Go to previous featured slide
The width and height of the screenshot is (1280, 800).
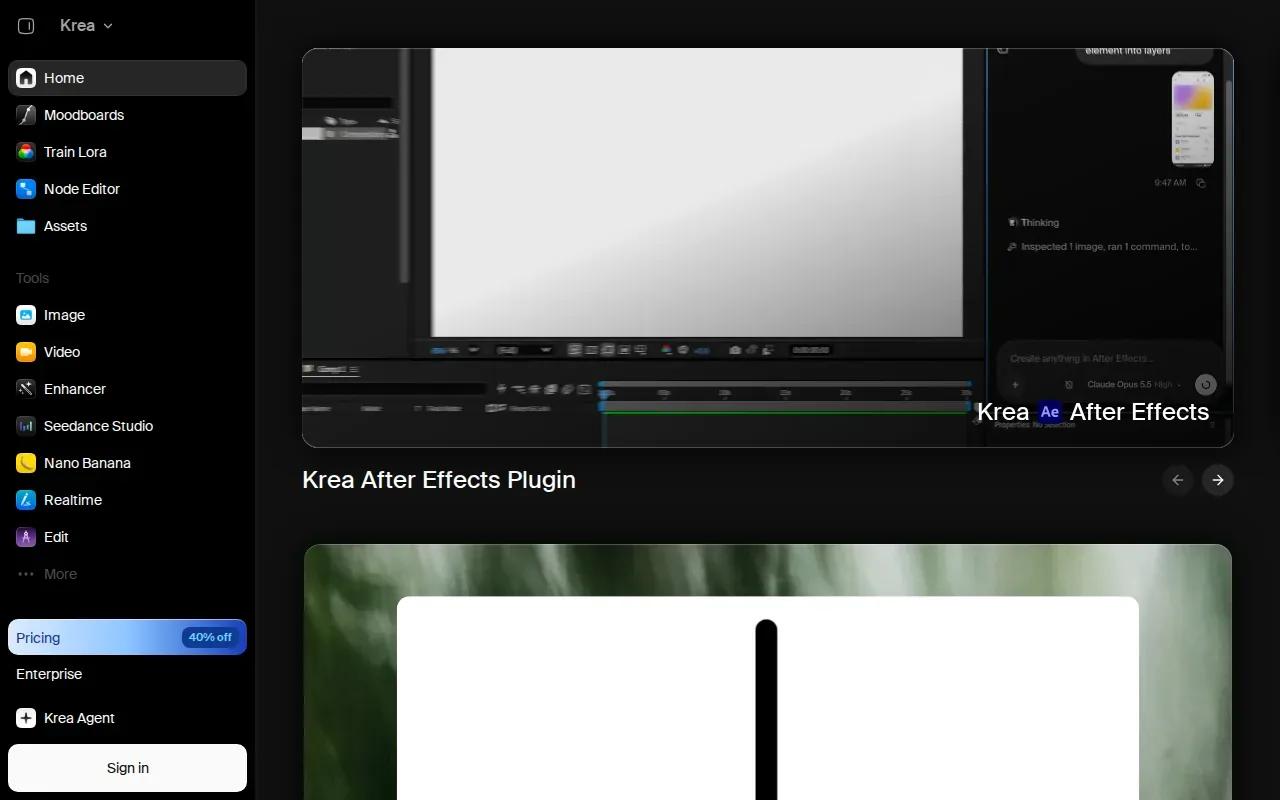pos(1178,480)
